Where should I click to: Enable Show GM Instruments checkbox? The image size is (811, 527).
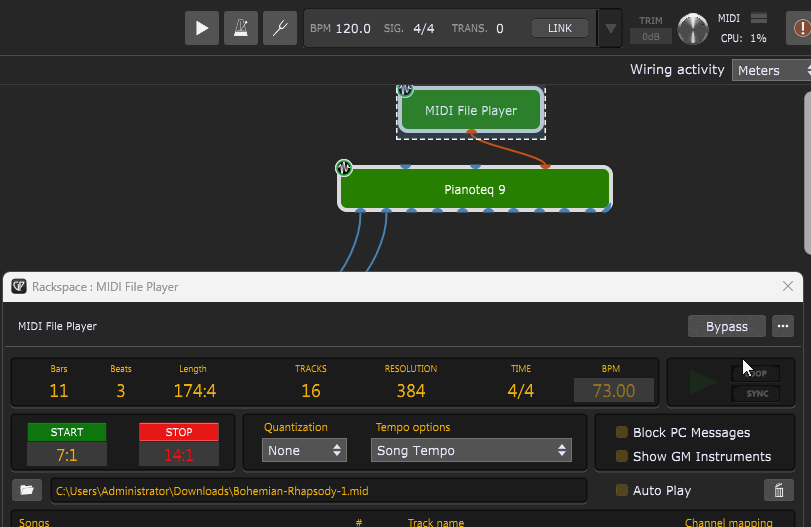point(622,456)
